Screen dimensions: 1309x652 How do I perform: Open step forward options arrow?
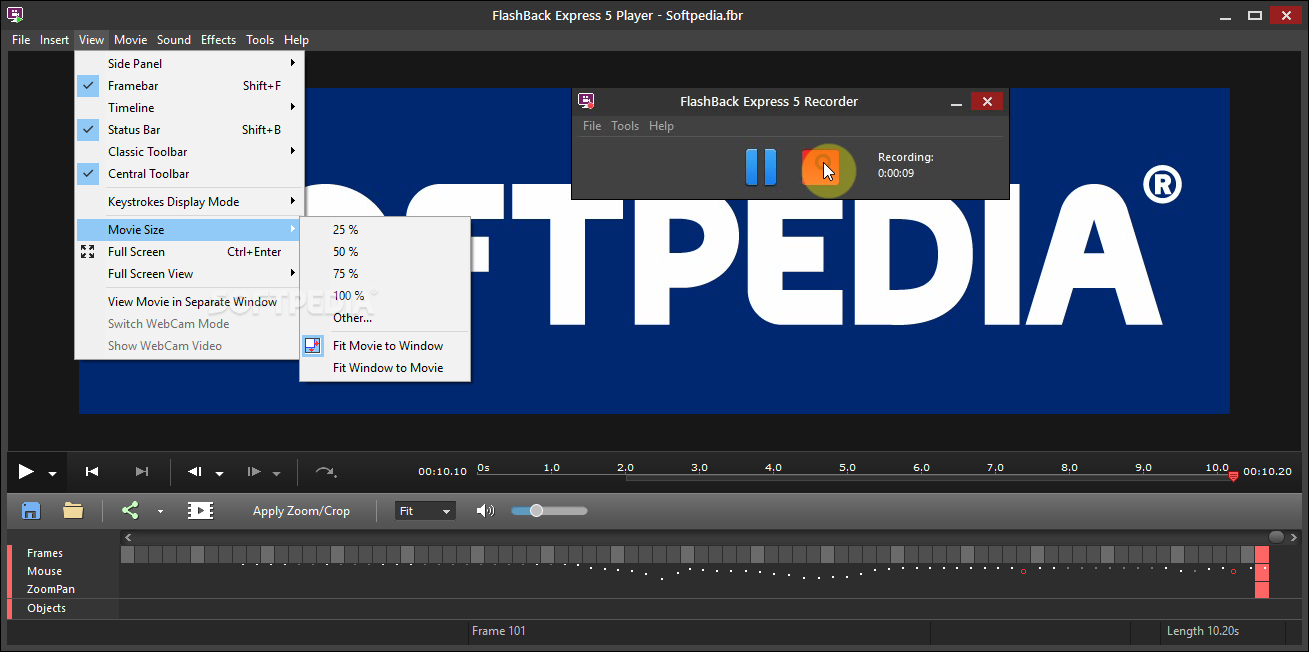pos(277,474)
